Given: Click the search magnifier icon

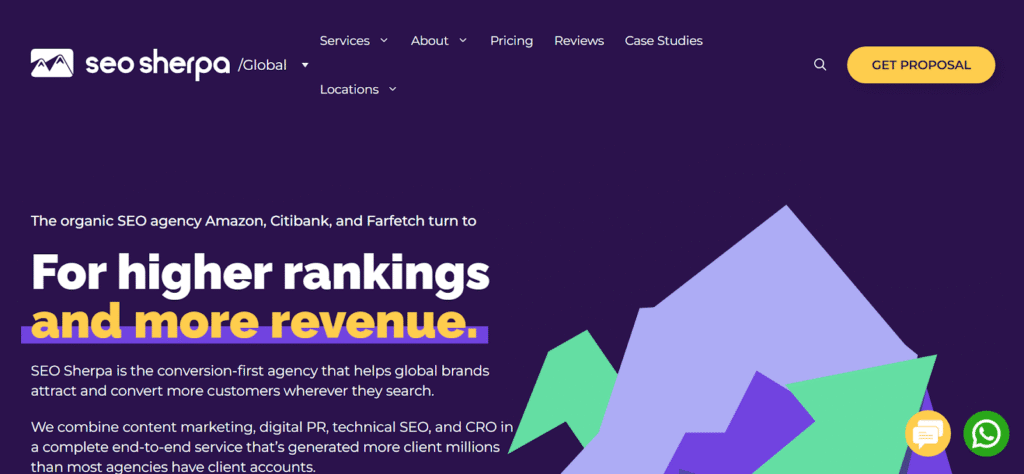Looking at the screenshot, I should [x=820, y=65].
